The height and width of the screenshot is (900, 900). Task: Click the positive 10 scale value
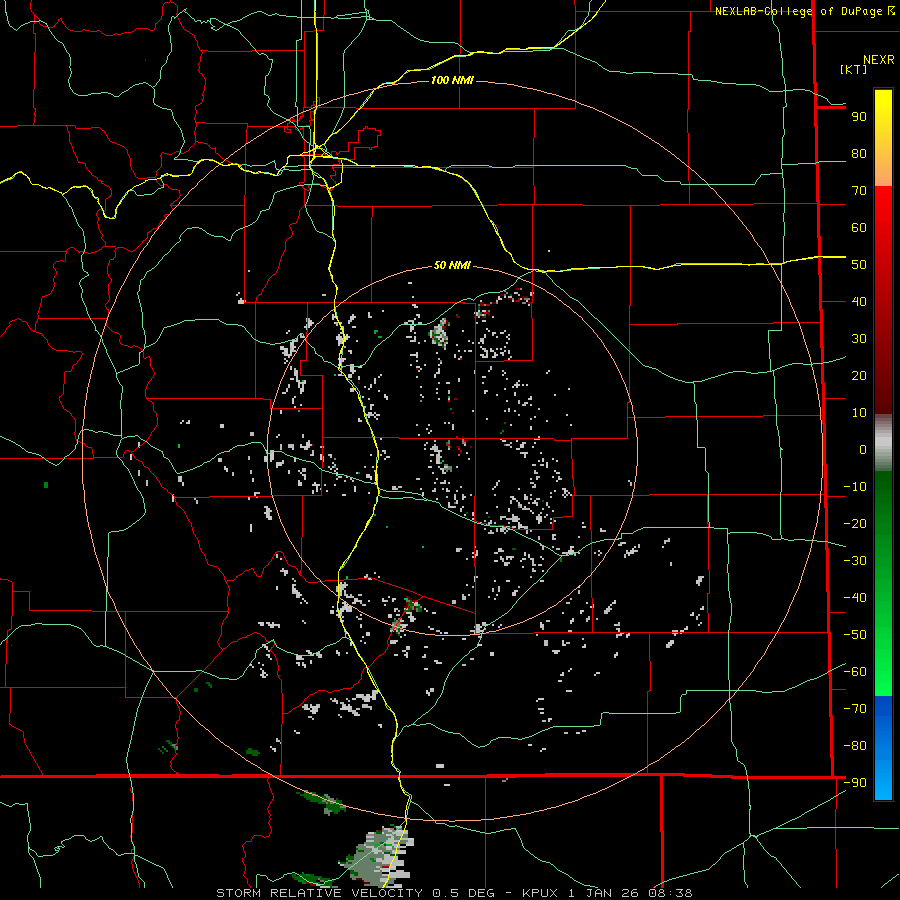point(859,413)
